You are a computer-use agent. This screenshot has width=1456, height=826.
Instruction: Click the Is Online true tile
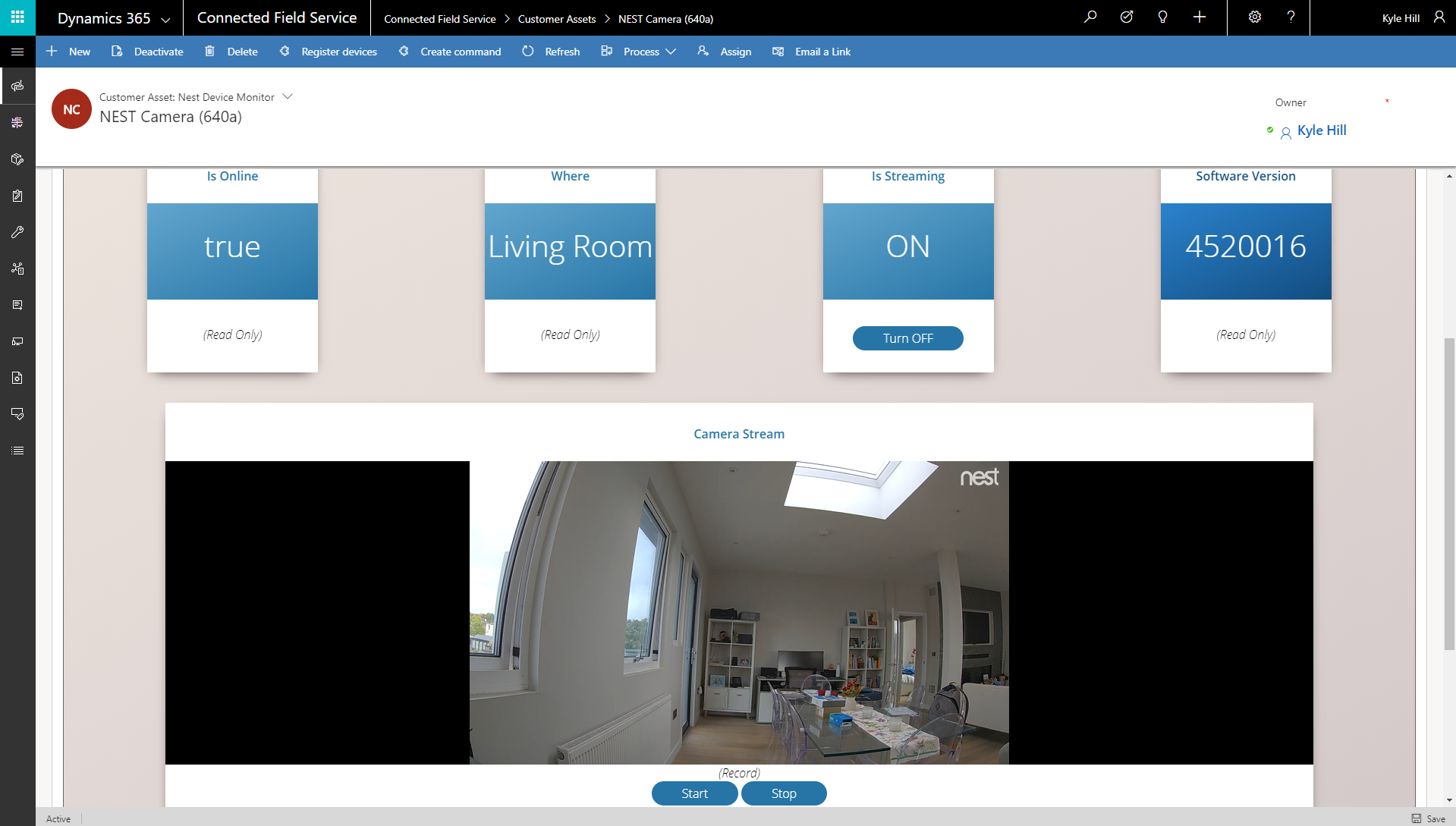(x=232, y=251)
